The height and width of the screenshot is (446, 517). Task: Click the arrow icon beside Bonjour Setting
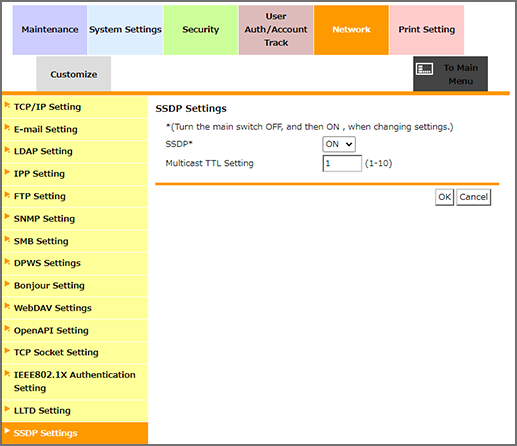(7, 284)
